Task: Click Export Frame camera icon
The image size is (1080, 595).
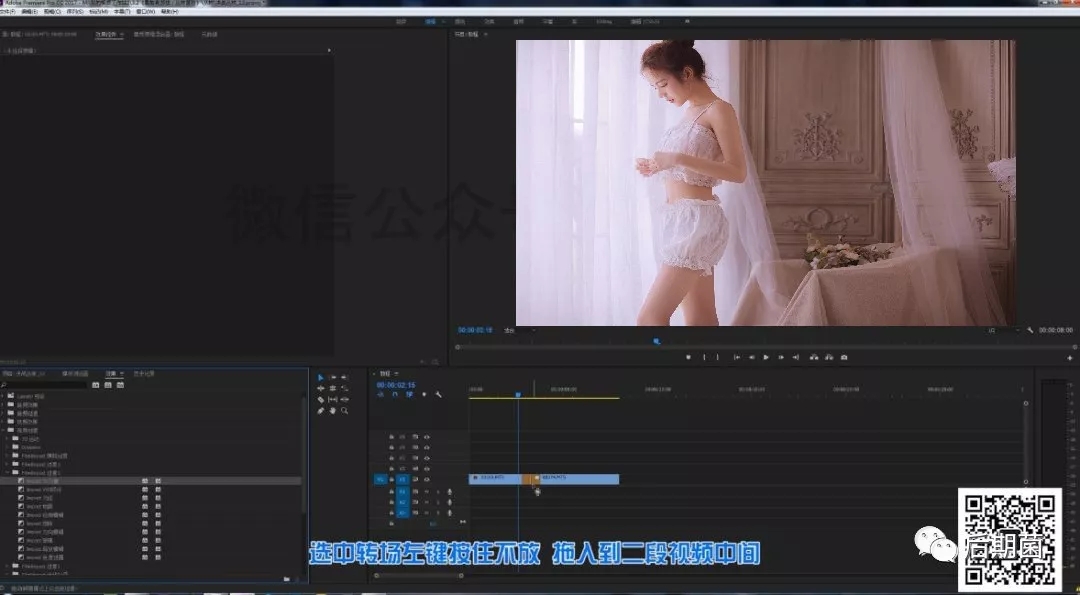Action: tap(844, 357)
